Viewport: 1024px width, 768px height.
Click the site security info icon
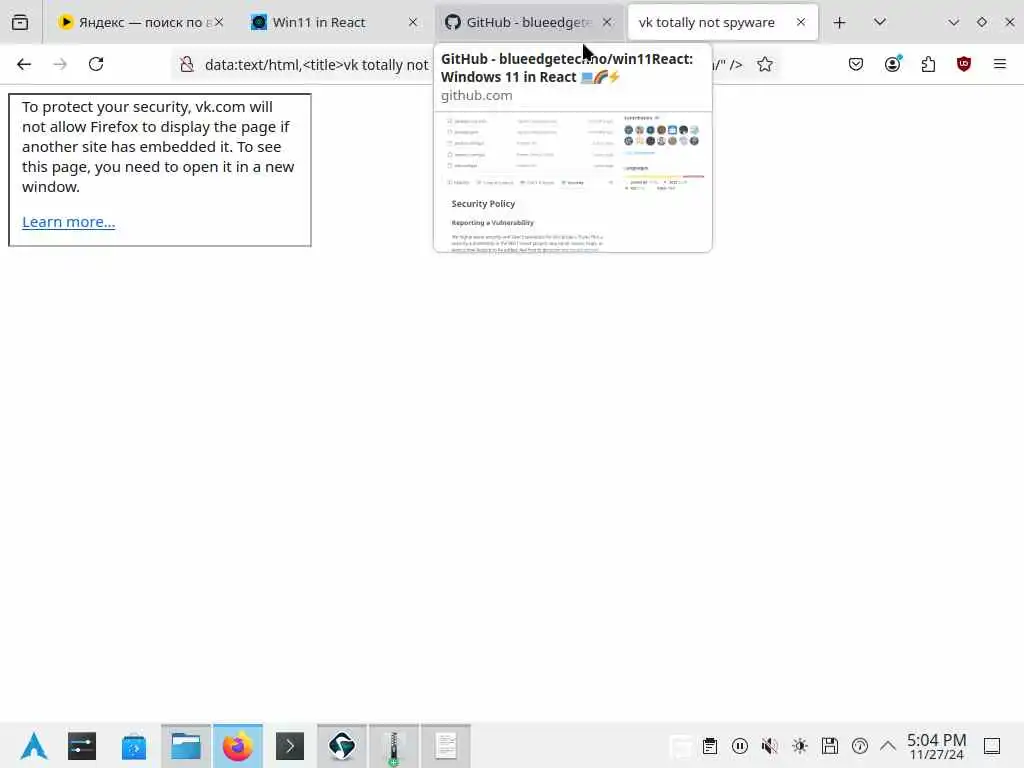(187, 64)
